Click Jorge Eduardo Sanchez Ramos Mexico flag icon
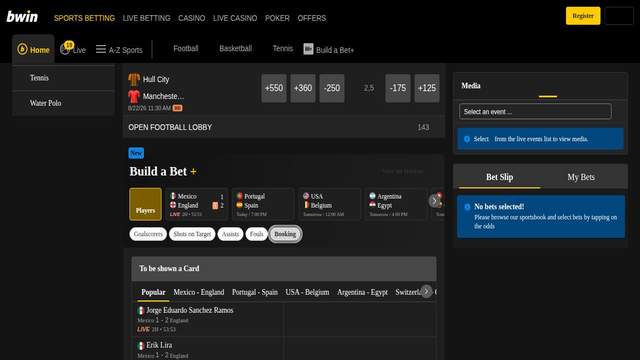The image size is (640, 360). pyautogui.click(x=141, y=311)
